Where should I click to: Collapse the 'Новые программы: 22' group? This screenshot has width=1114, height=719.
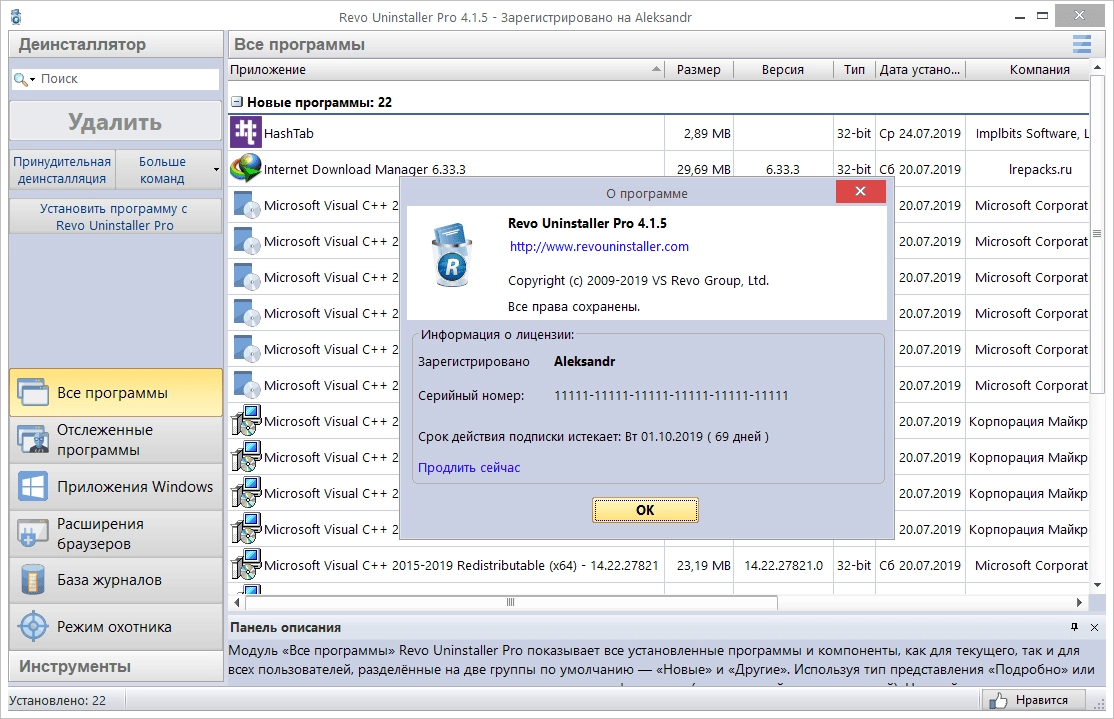[x=237, y=102]
